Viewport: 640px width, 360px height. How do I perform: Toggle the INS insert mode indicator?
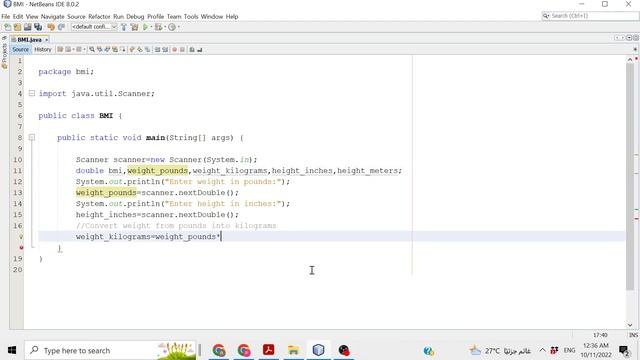pos(633,335)
